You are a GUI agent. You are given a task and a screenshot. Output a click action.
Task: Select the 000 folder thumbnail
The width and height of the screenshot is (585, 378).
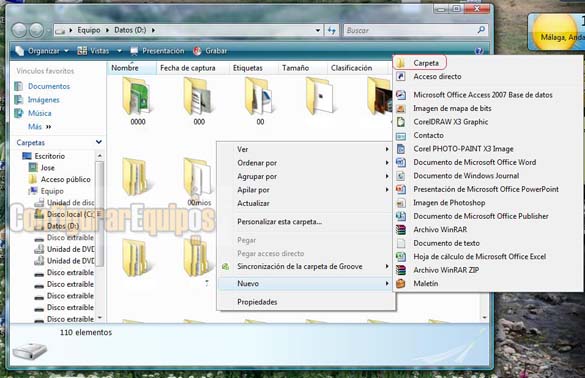point(198,101)
